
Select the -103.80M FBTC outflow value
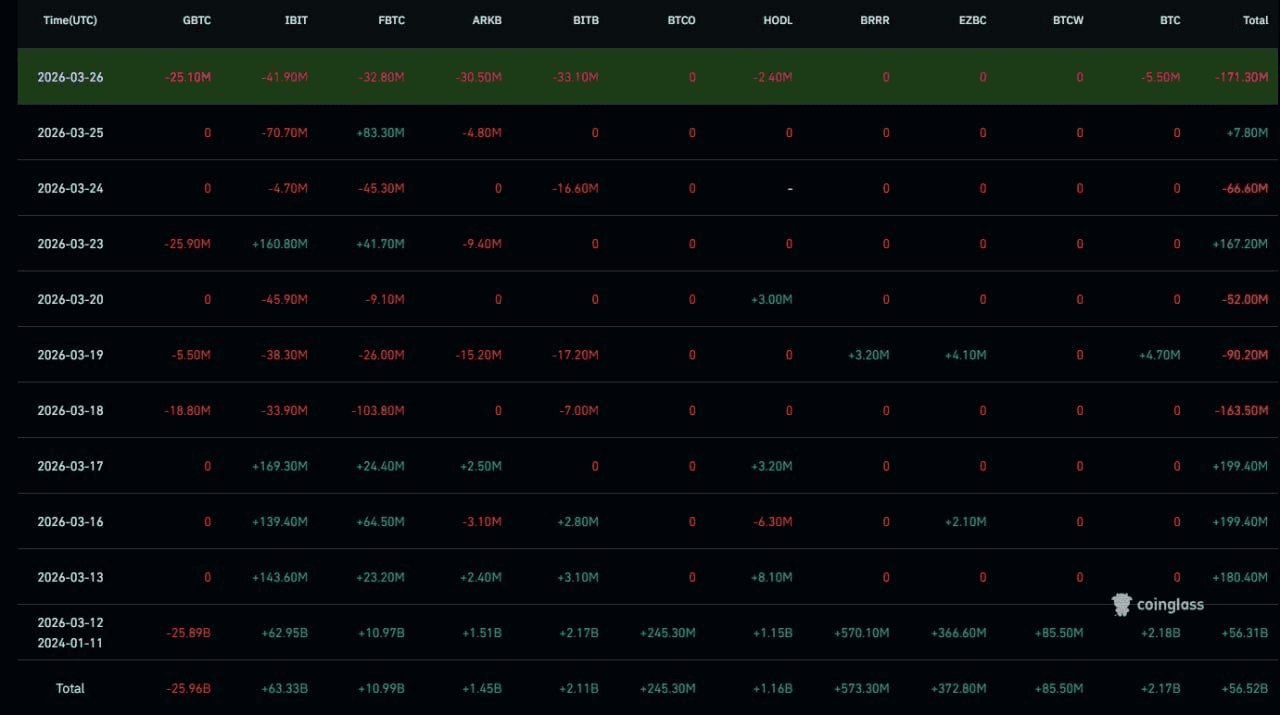378,411
